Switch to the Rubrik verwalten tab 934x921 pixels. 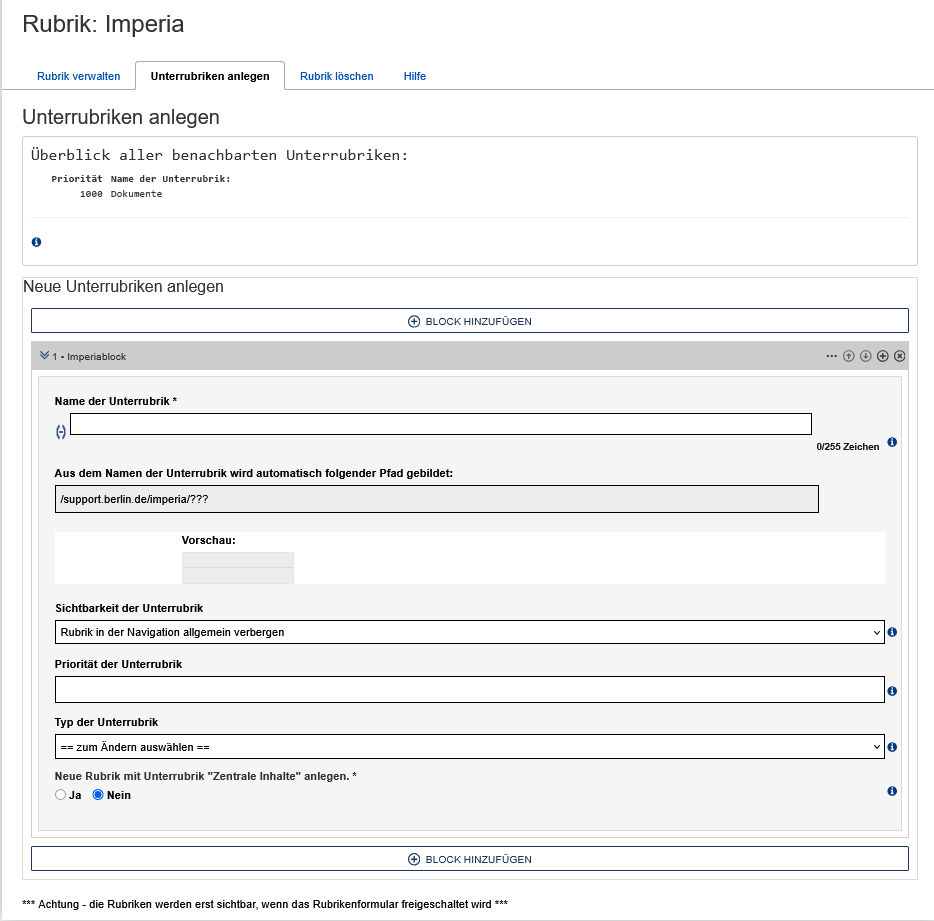(79, 76)
